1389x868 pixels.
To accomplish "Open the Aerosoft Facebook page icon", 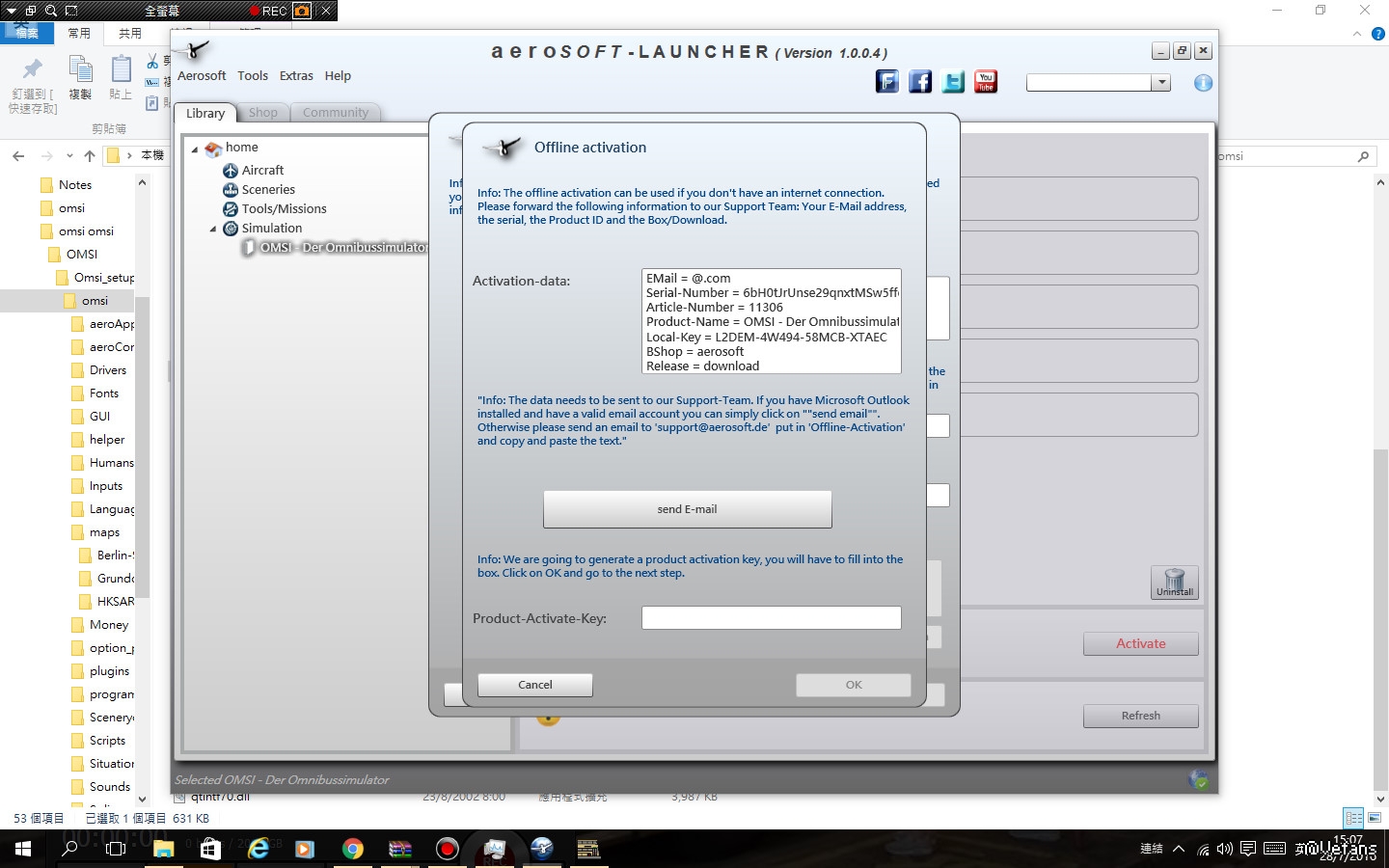I will coord(920,82).
